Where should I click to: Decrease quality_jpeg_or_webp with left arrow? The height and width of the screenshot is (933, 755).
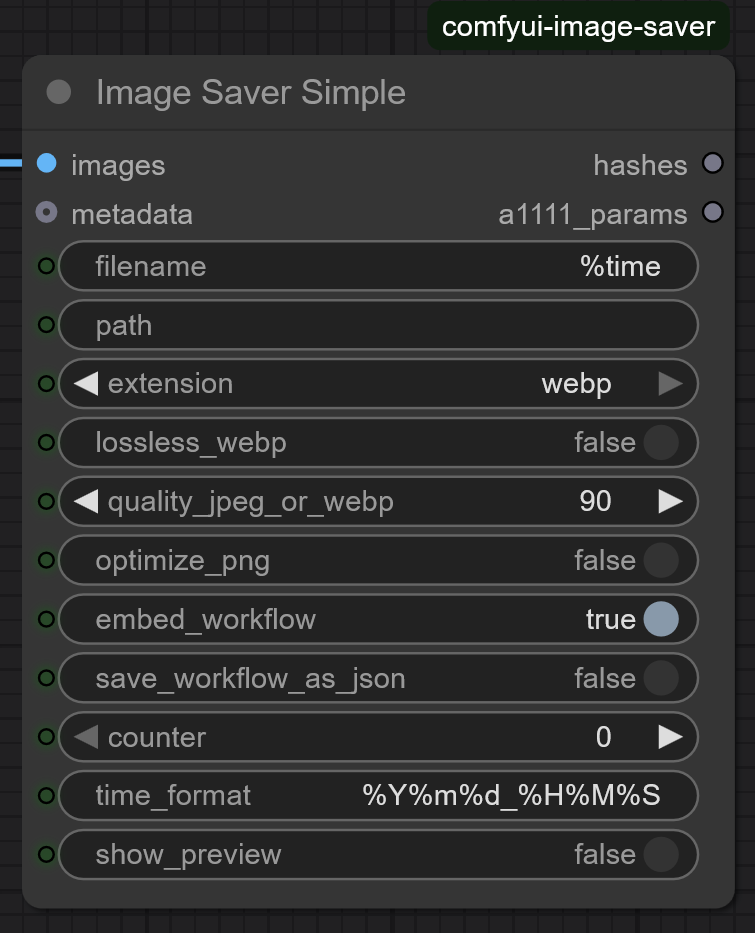point(86,502)
